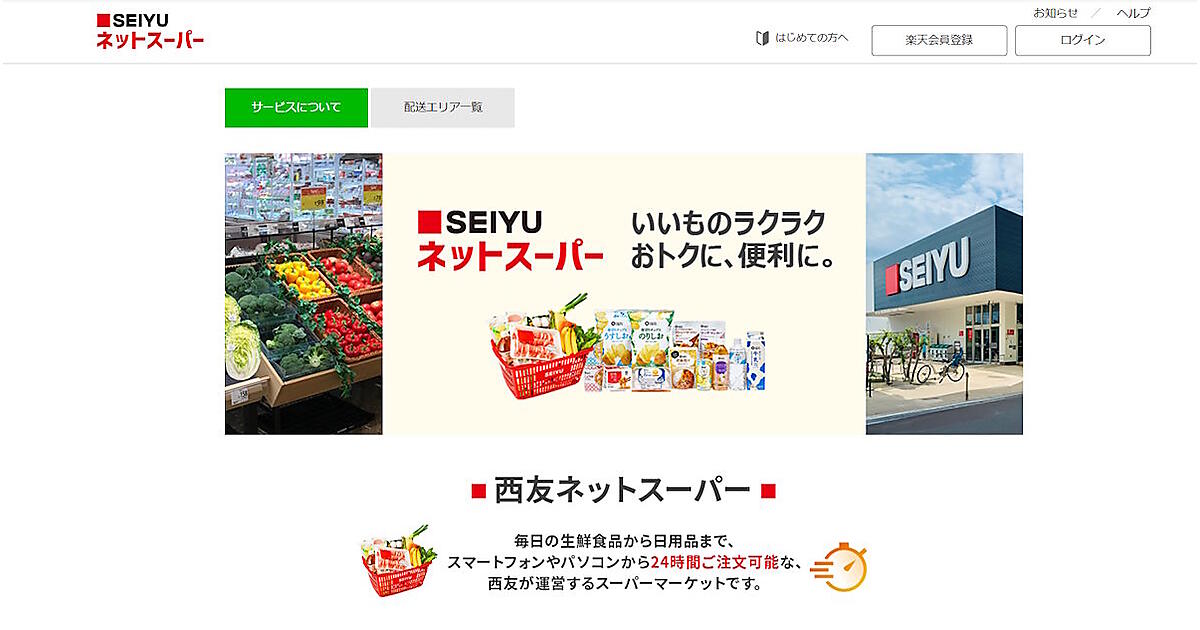Open the ヘルプ link

pyautogui.click(x=1133, y=13)
